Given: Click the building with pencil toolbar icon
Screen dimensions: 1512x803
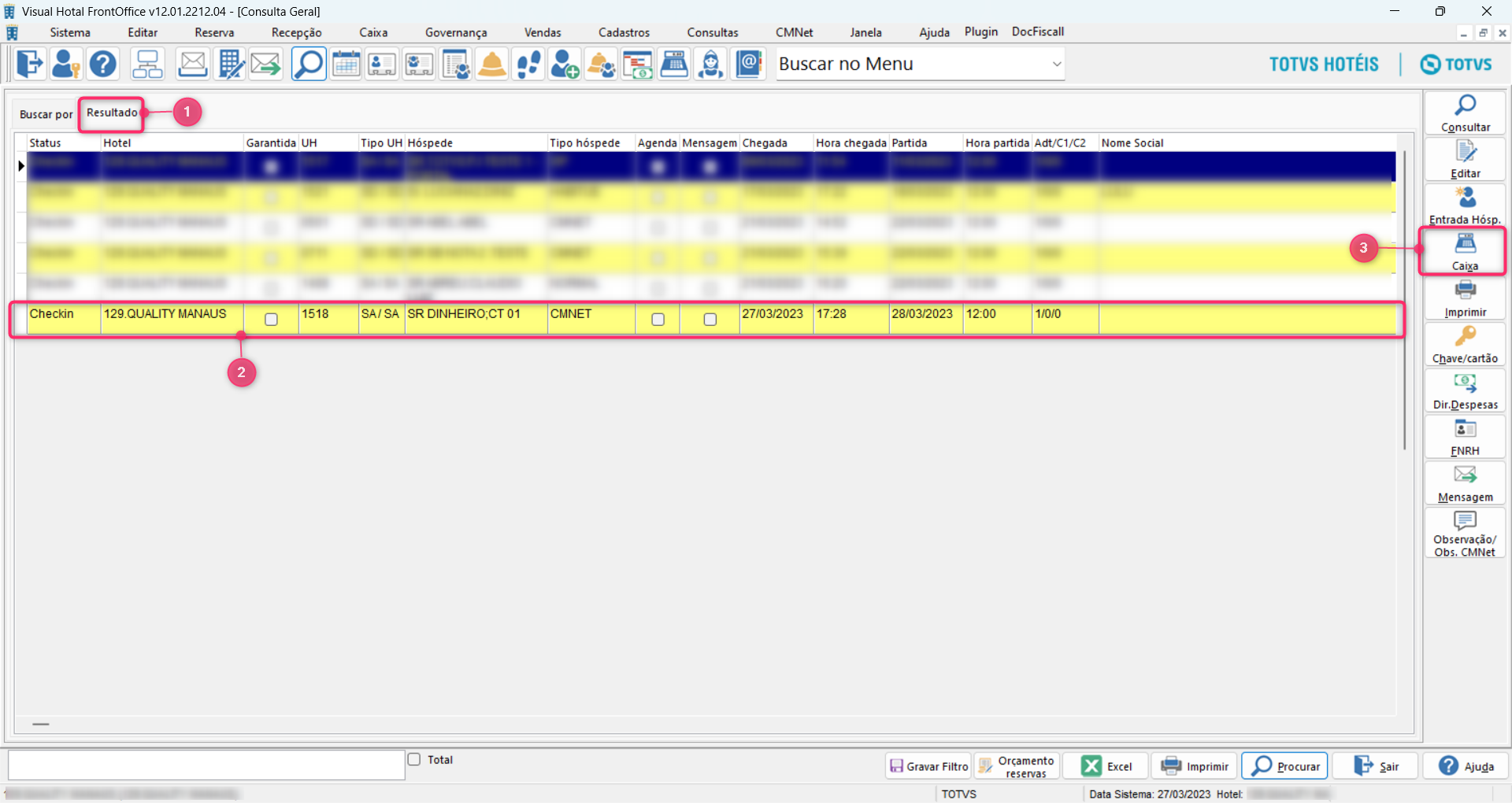Looking at the screenshot, I should (x=230, y=64).
